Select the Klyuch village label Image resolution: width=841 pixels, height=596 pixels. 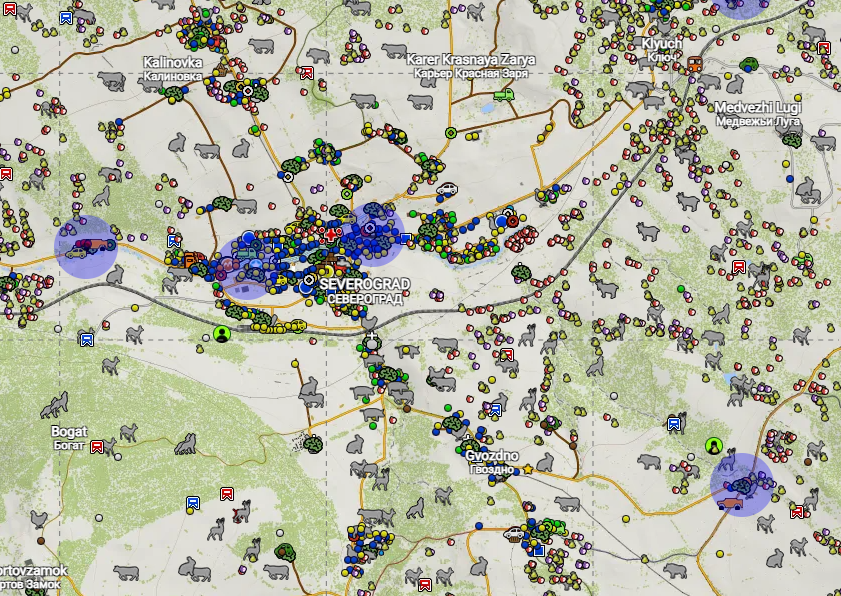point(662,49)
